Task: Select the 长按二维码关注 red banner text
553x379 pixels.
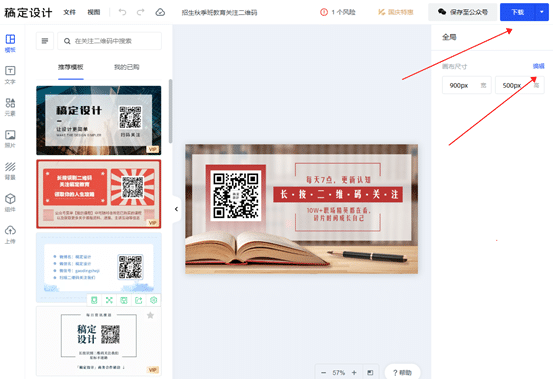Action: click(x=338, y=194)
